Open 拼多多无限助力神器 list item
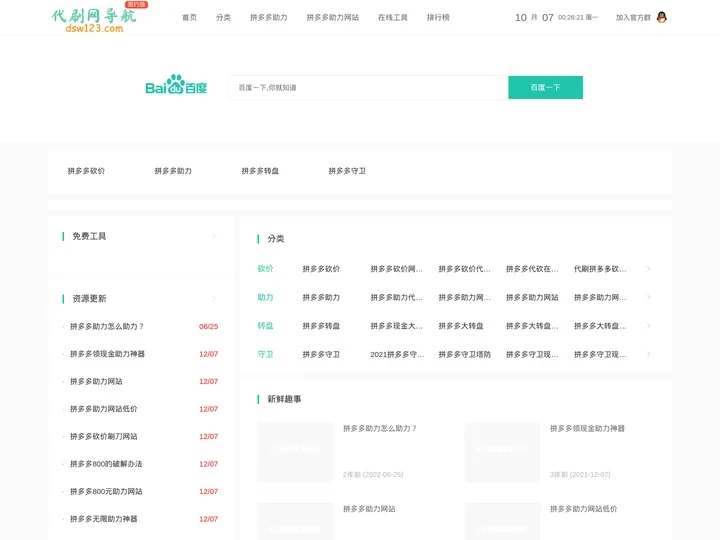Image resolution: width=720 pixels, height=540 pixels. (103, 519)
